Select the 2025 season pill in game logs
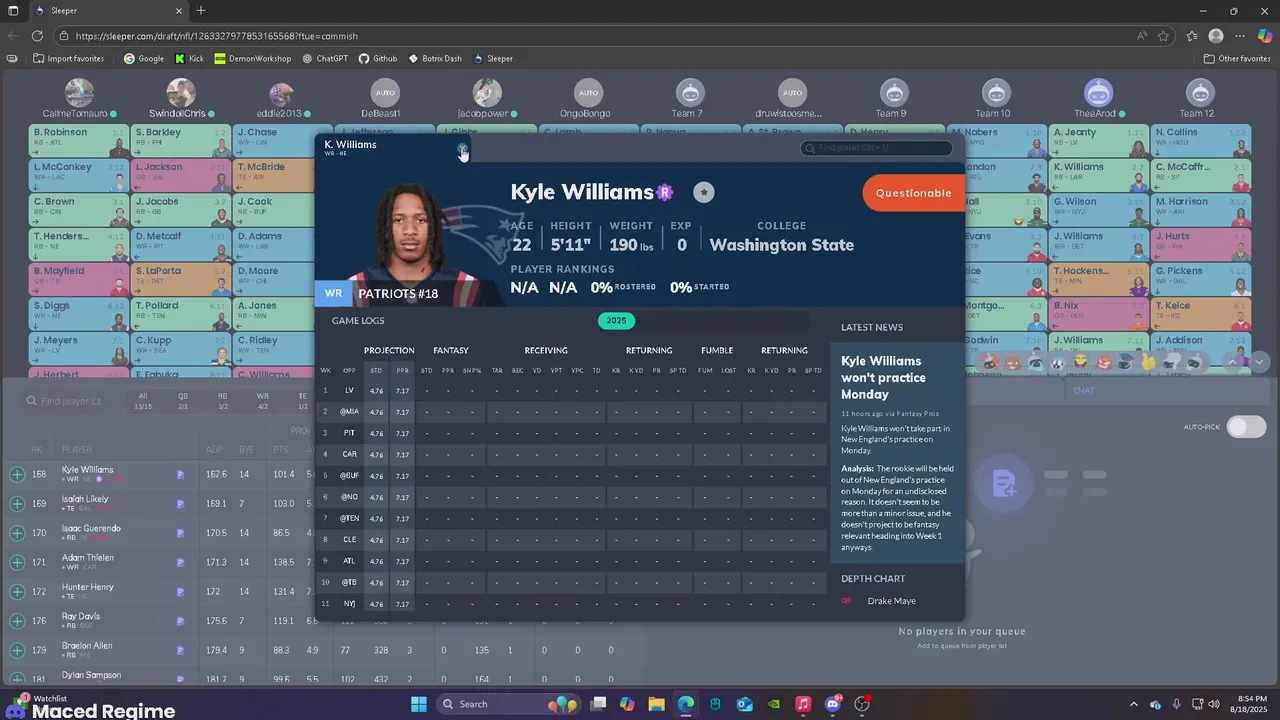 click(616, 321)
